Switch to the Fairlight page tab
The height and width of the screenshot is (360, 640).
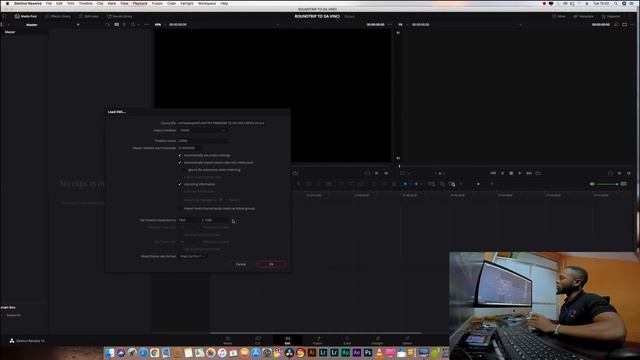377,340
